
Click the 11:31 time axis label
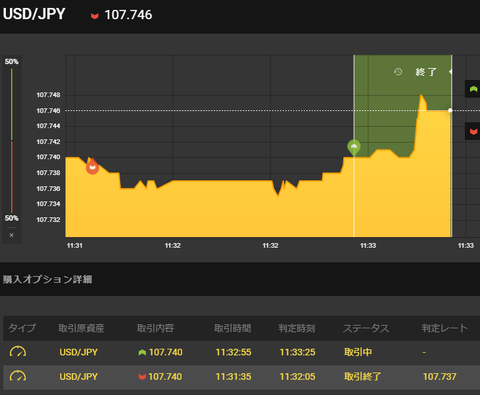[x=75, y=246]
